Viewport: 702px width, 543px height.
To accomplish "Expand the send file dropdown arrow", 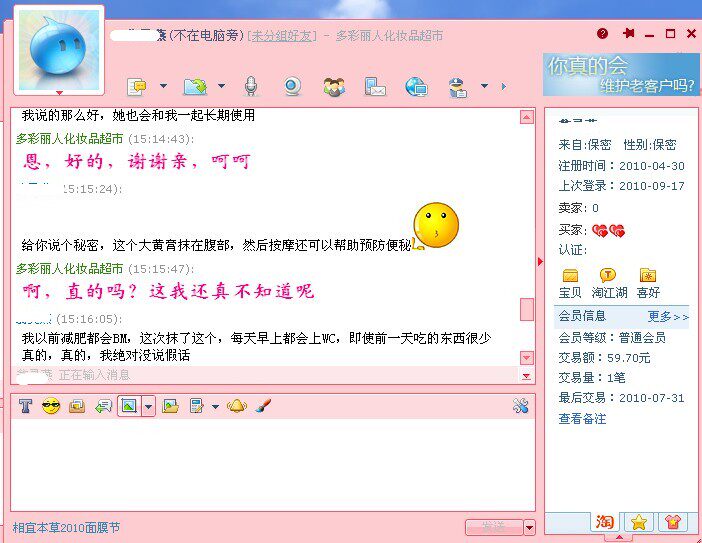I will [221, 86].
